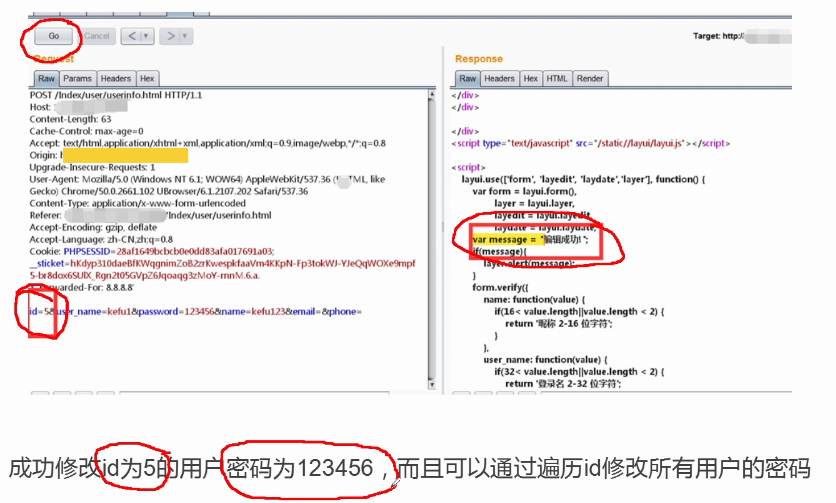Open the forward history dropdown arrow

(185, 36)
